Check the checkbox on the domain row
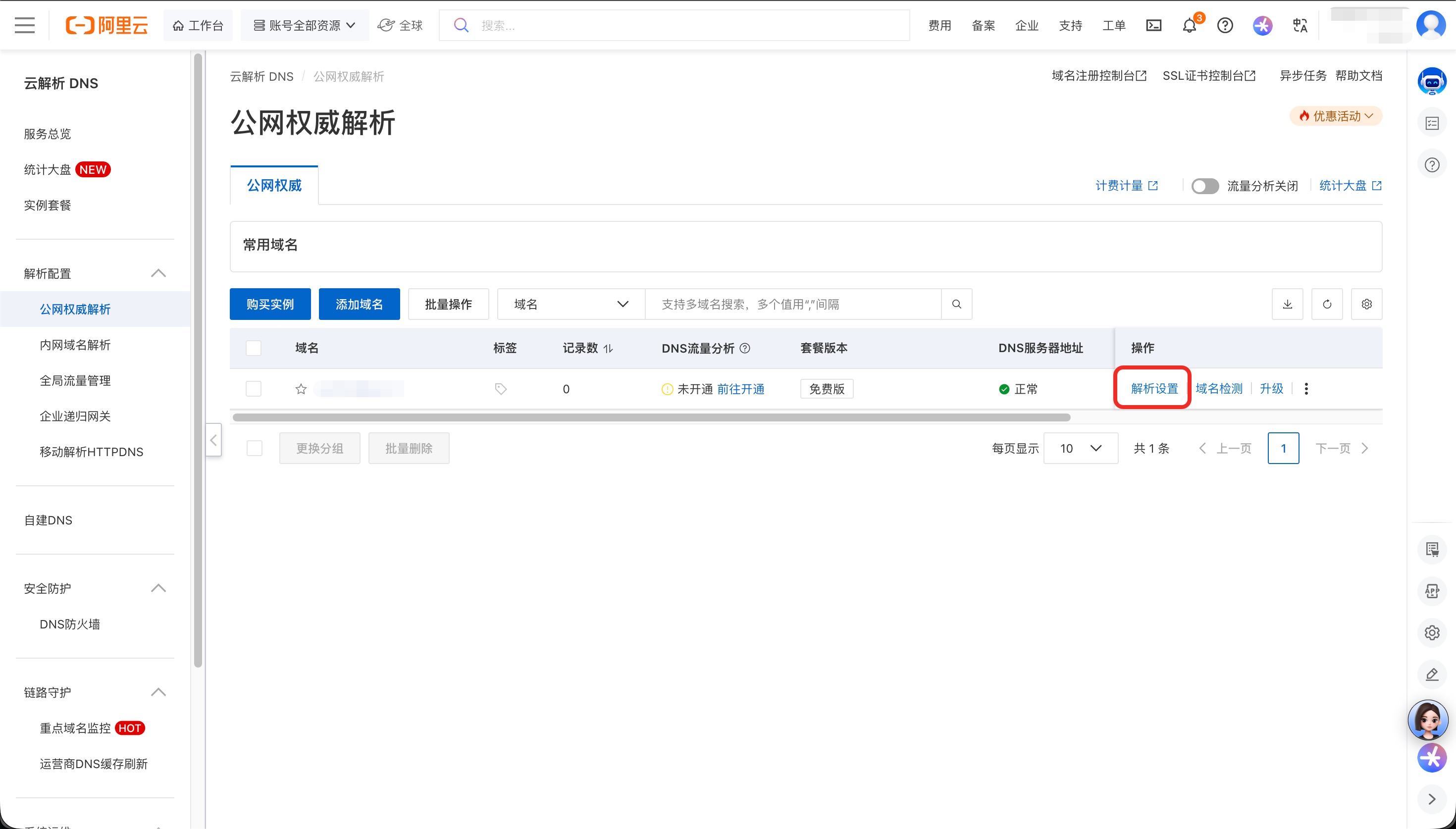The width and height of the screenshot is (1456, 829). (253, 388)
